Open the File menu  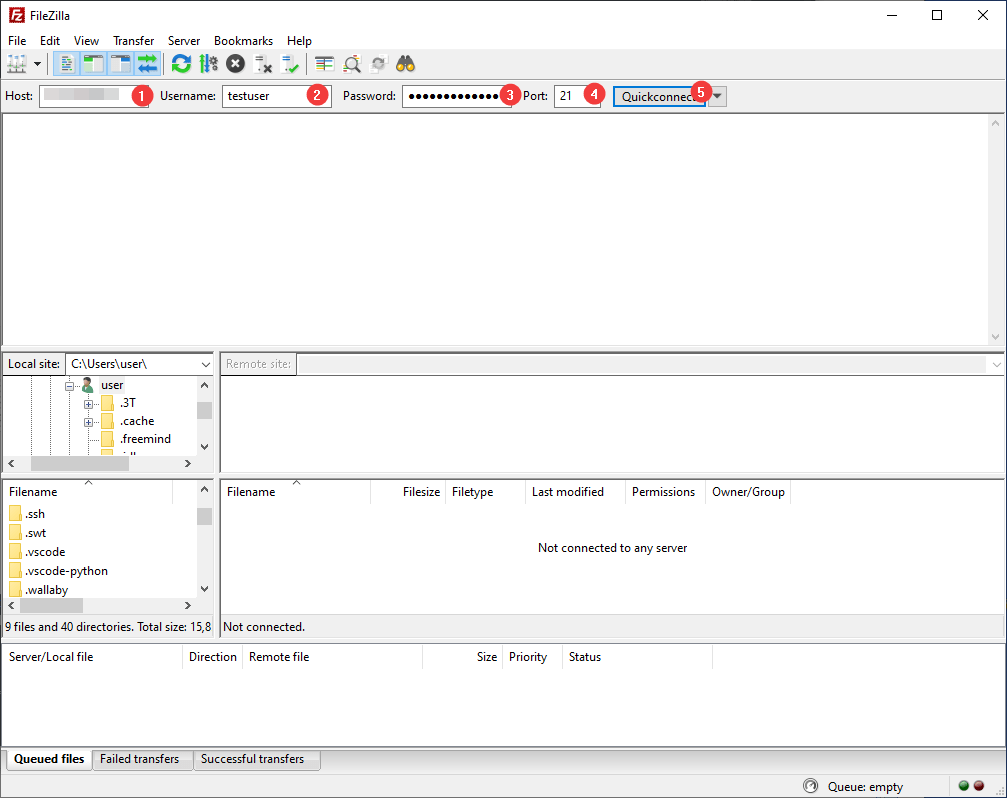[17, 40]
